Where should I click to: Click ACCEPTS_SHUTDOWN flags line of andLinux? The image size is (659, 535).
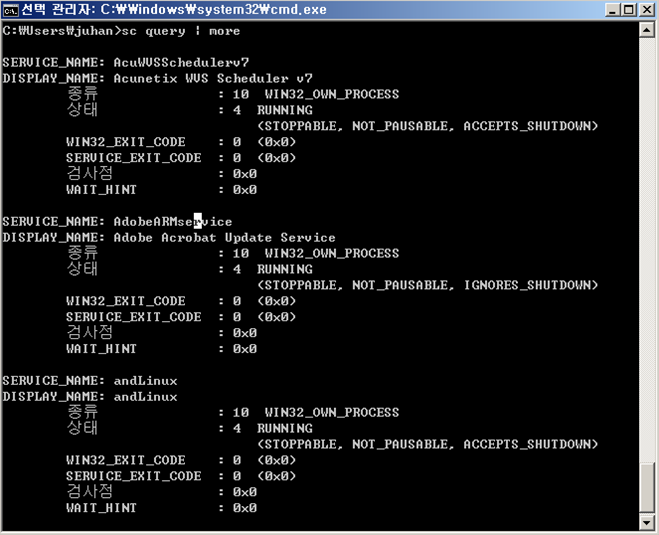427,444
